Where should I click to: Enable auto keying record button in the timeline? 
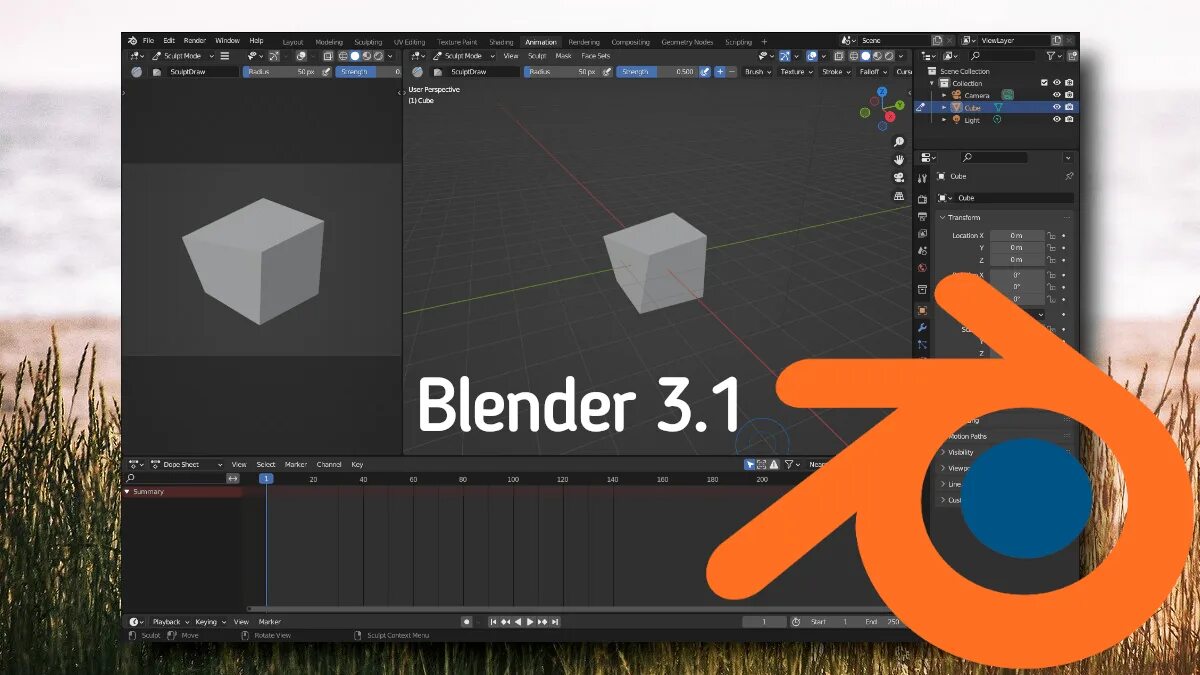coord(467,622)
